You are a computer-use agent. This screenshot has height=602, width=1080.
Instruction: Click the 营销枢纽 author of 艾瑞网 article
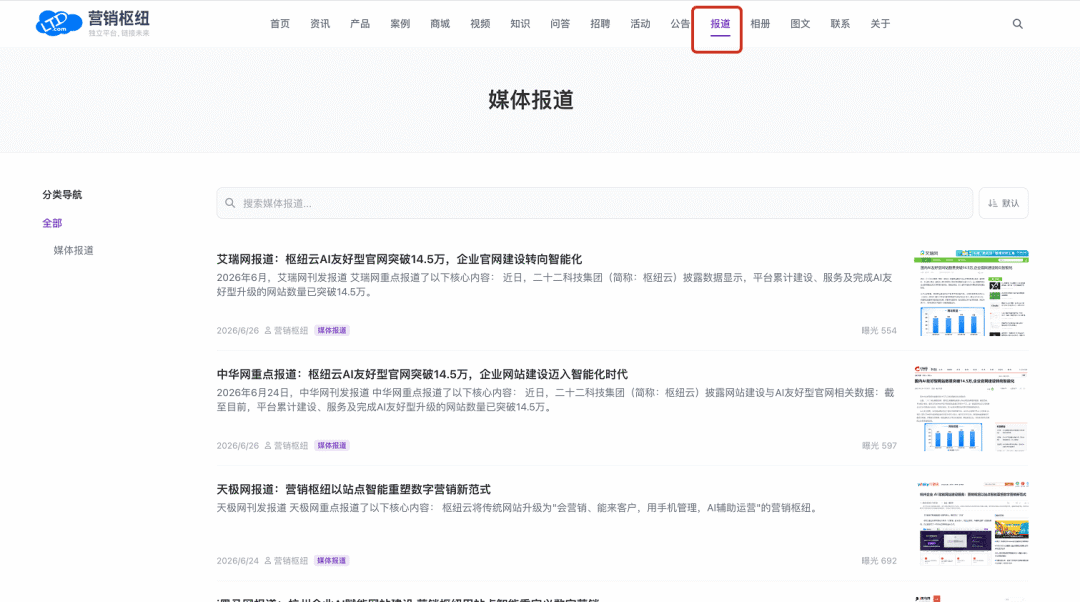click(286, 331)
